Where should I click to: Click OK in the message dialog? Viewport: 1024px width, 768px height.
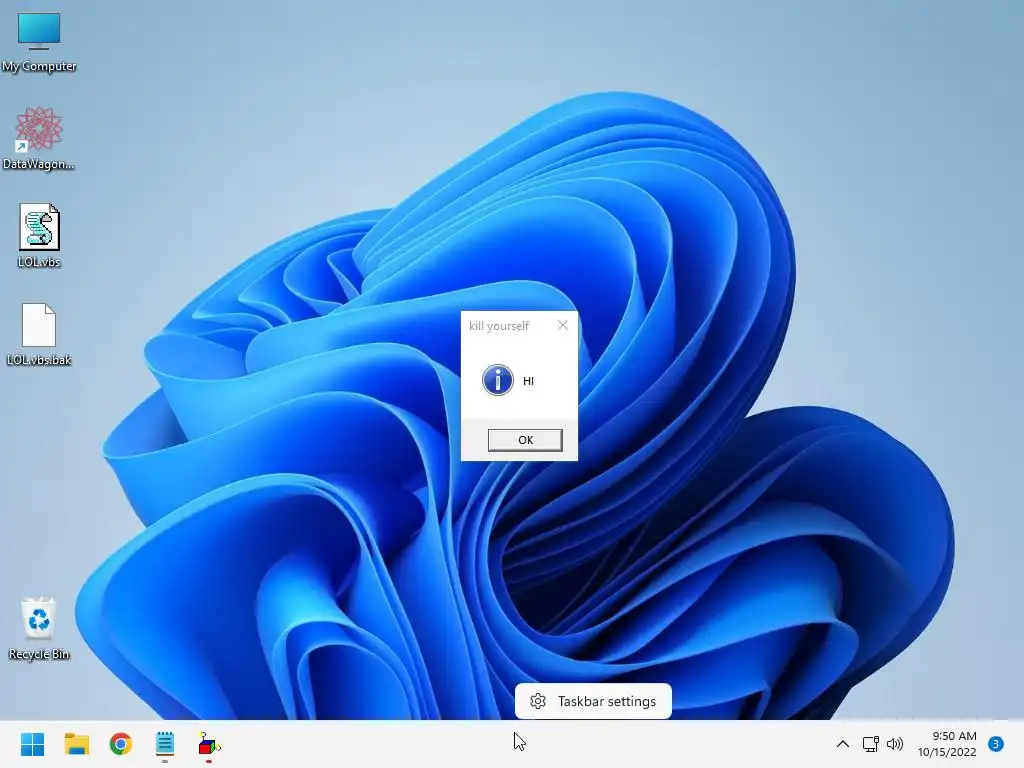(525, 440)
